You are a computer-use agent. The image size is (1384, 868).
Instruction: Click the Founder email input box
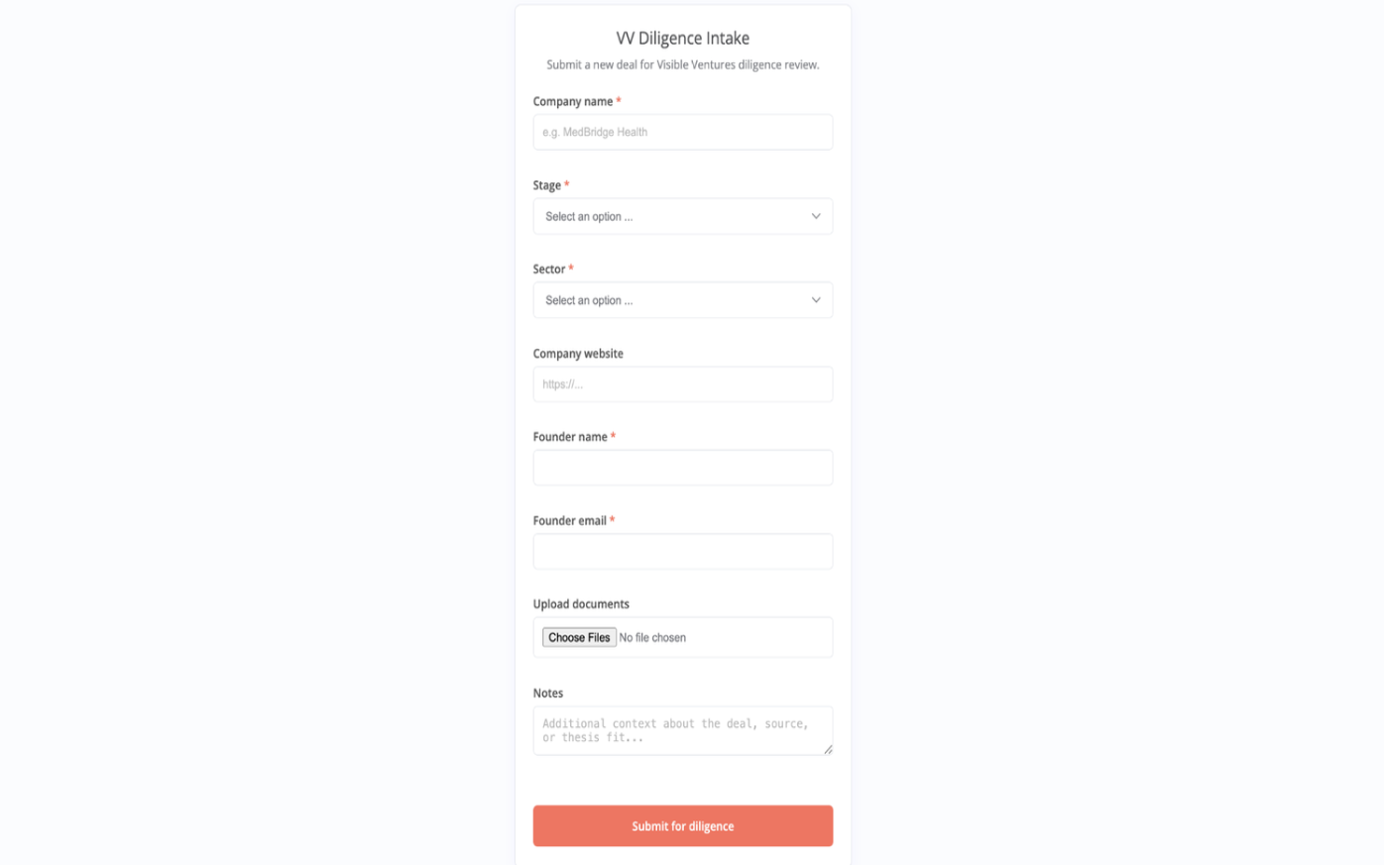tap(682, 551)
